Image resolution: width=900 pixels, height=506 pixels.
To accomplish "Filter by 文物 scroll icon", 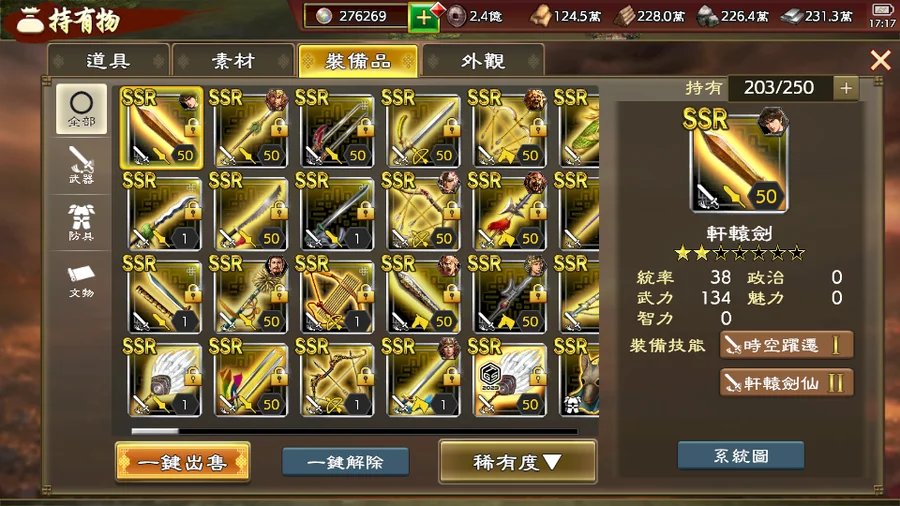I will point(81,279).
